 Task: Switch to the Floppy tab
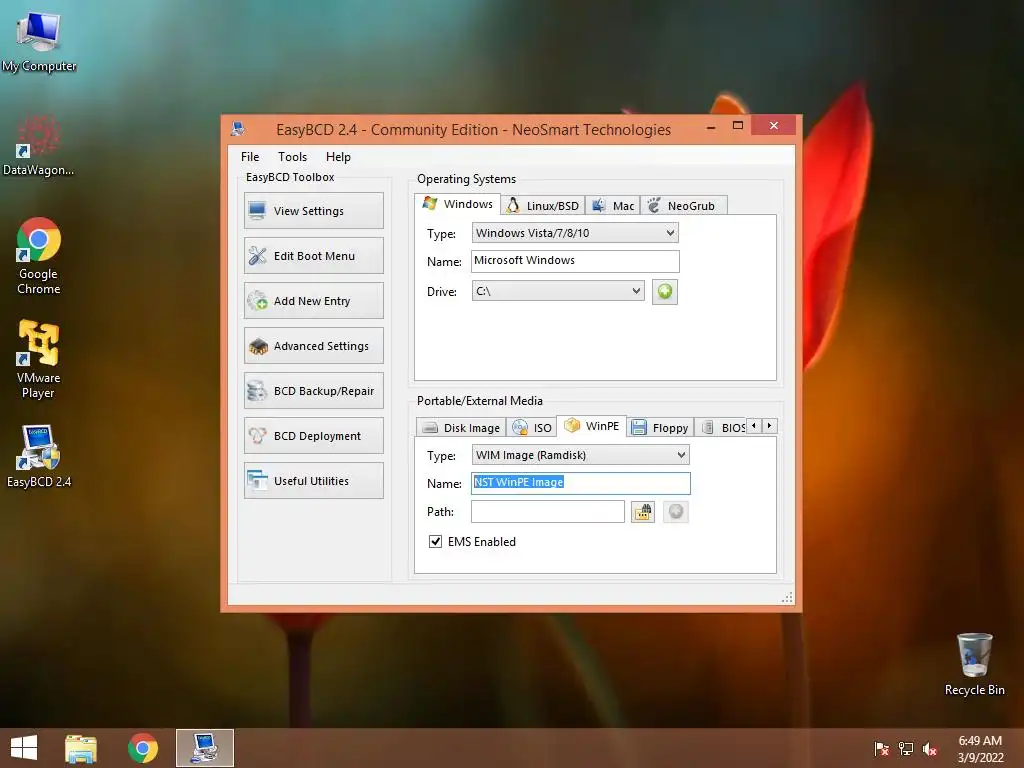point(660,428)
